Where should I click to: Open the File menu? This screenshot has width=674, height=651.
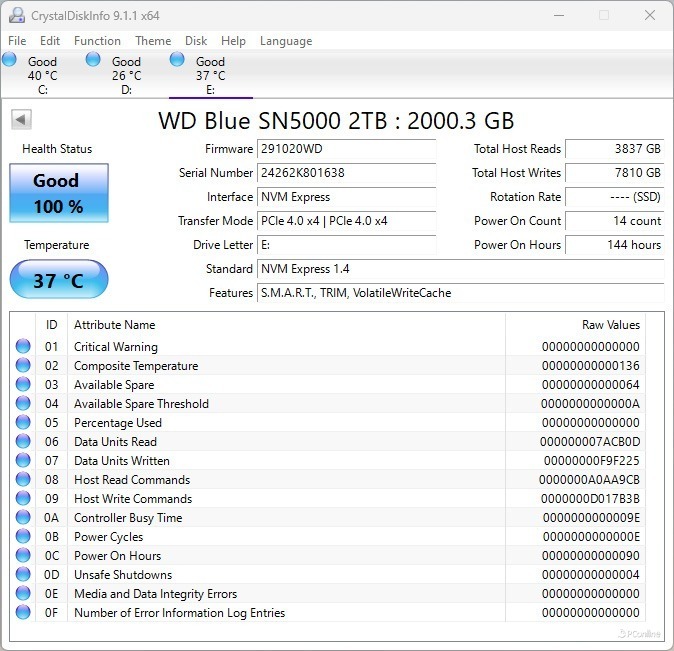pos(17,41)
